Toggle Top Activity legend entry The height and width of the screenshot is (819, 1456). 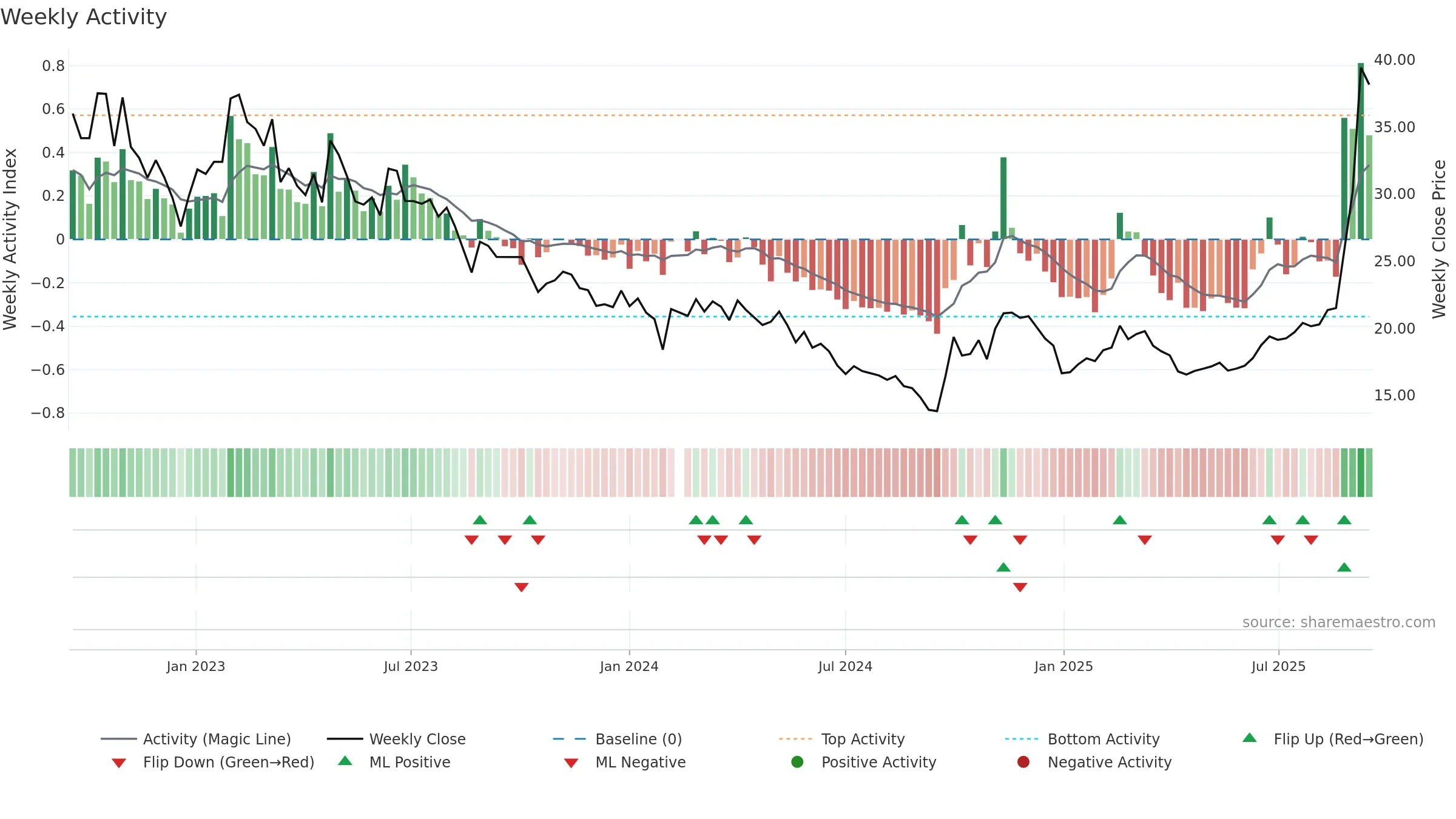pos(842,739)
